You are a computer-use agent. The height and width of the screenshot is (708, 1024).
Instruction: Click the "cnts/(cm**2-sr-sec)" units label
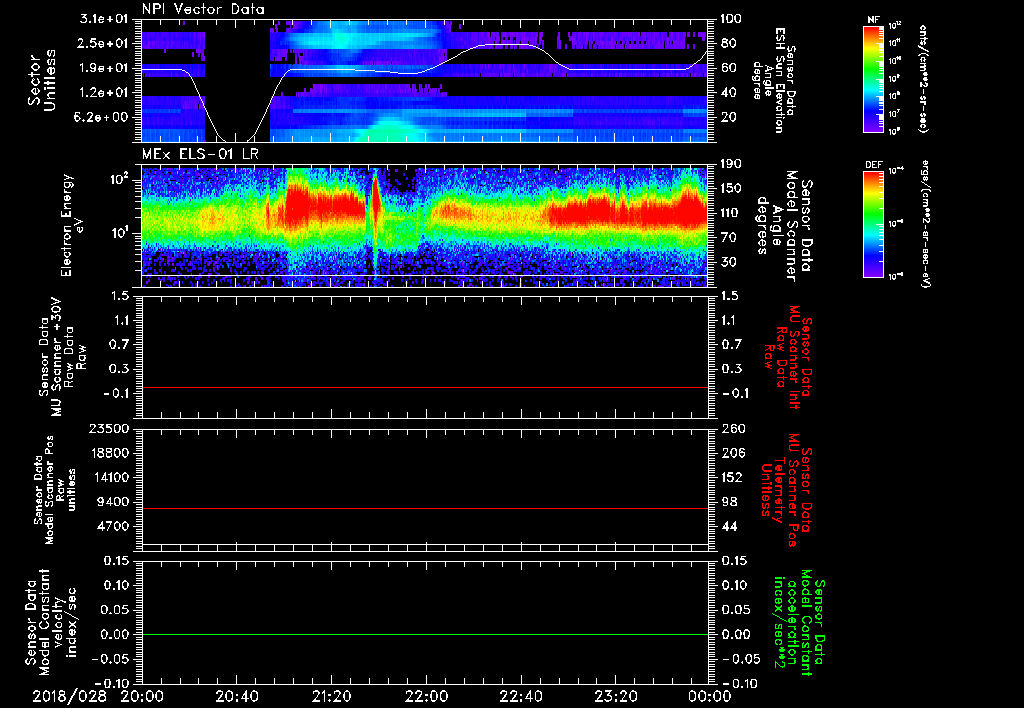pos(923,79)
